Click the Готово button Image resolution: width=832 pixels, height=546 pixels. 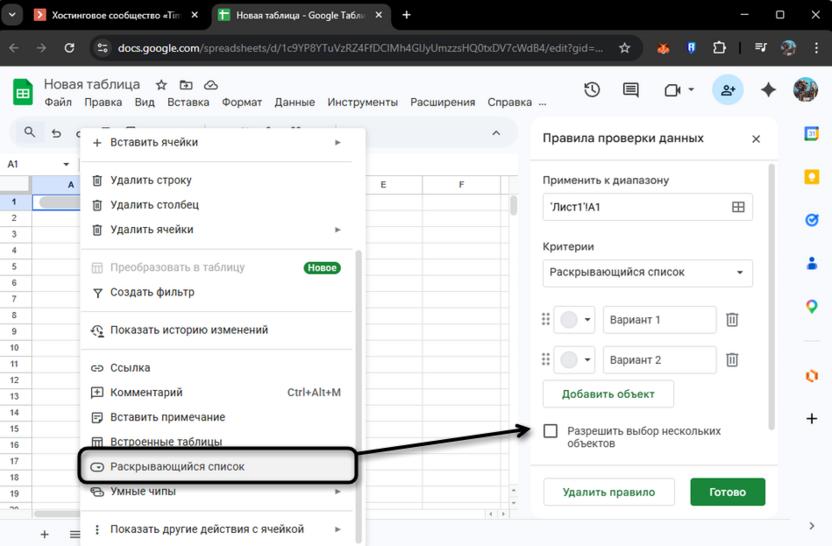coord(727,492)
